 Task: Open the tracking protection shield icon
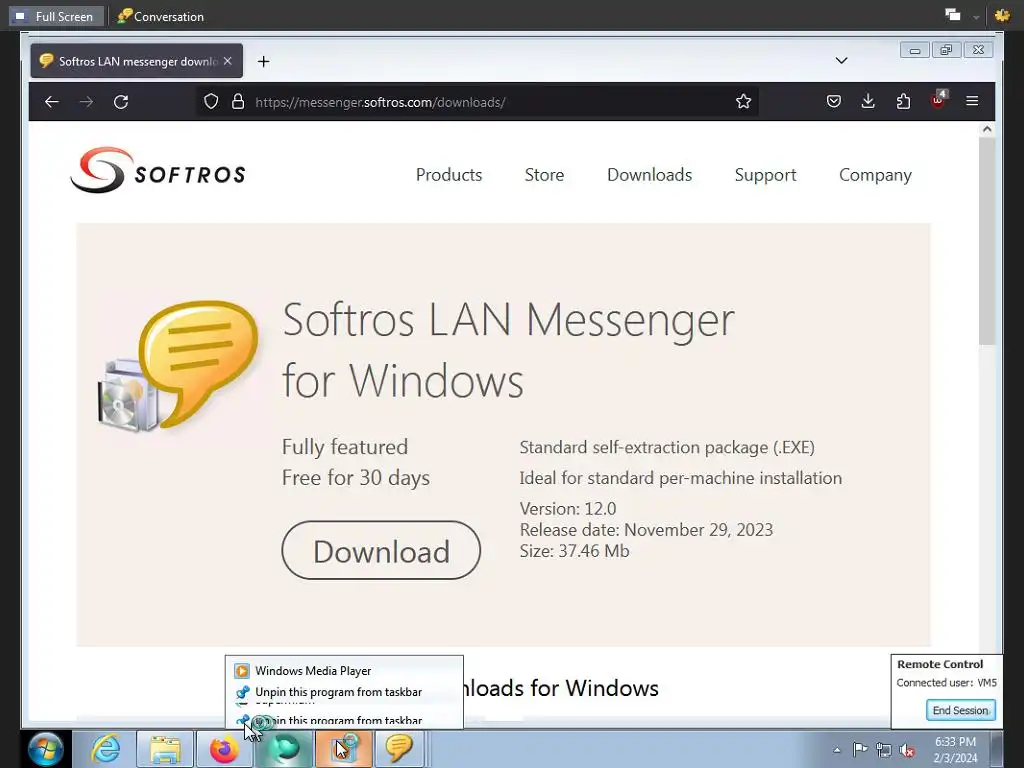pos(211,102)
